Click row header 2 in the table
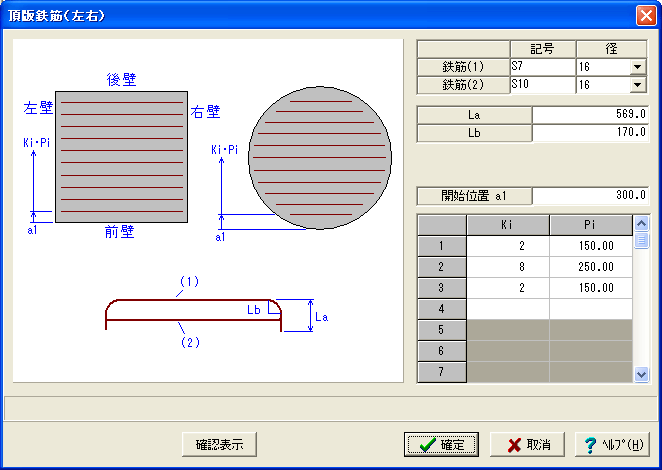Screen dimensions: 662x470 coord(442,267)
